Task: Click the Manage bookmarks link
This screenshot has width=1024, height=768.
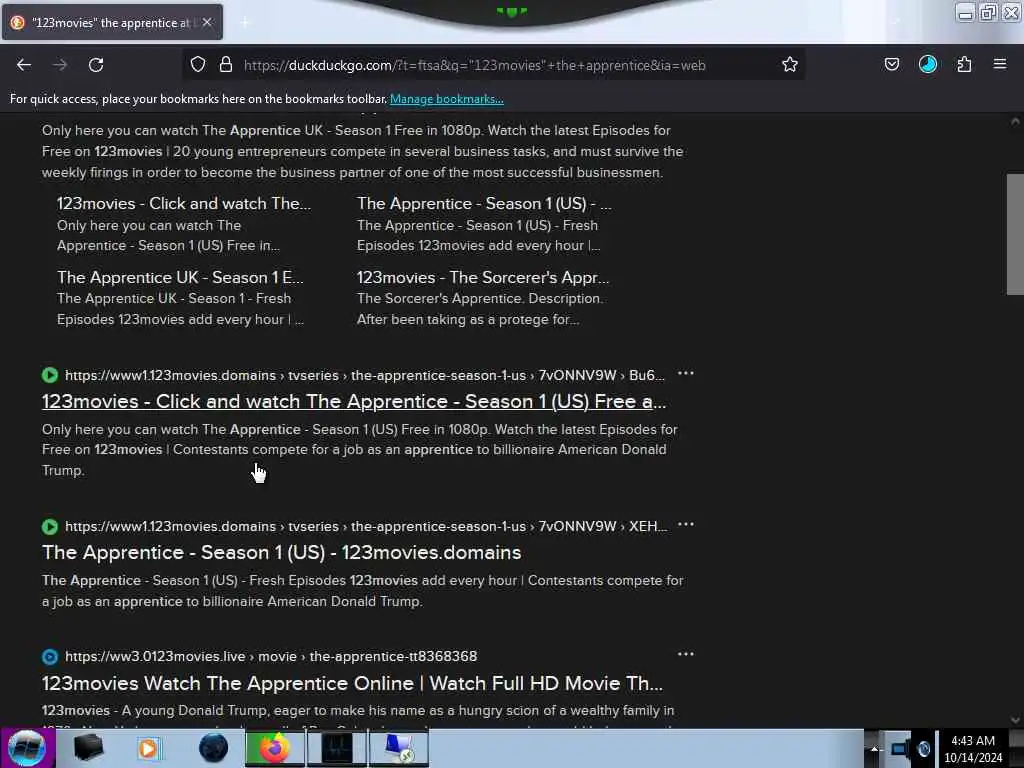Action: tap(447, 99)
